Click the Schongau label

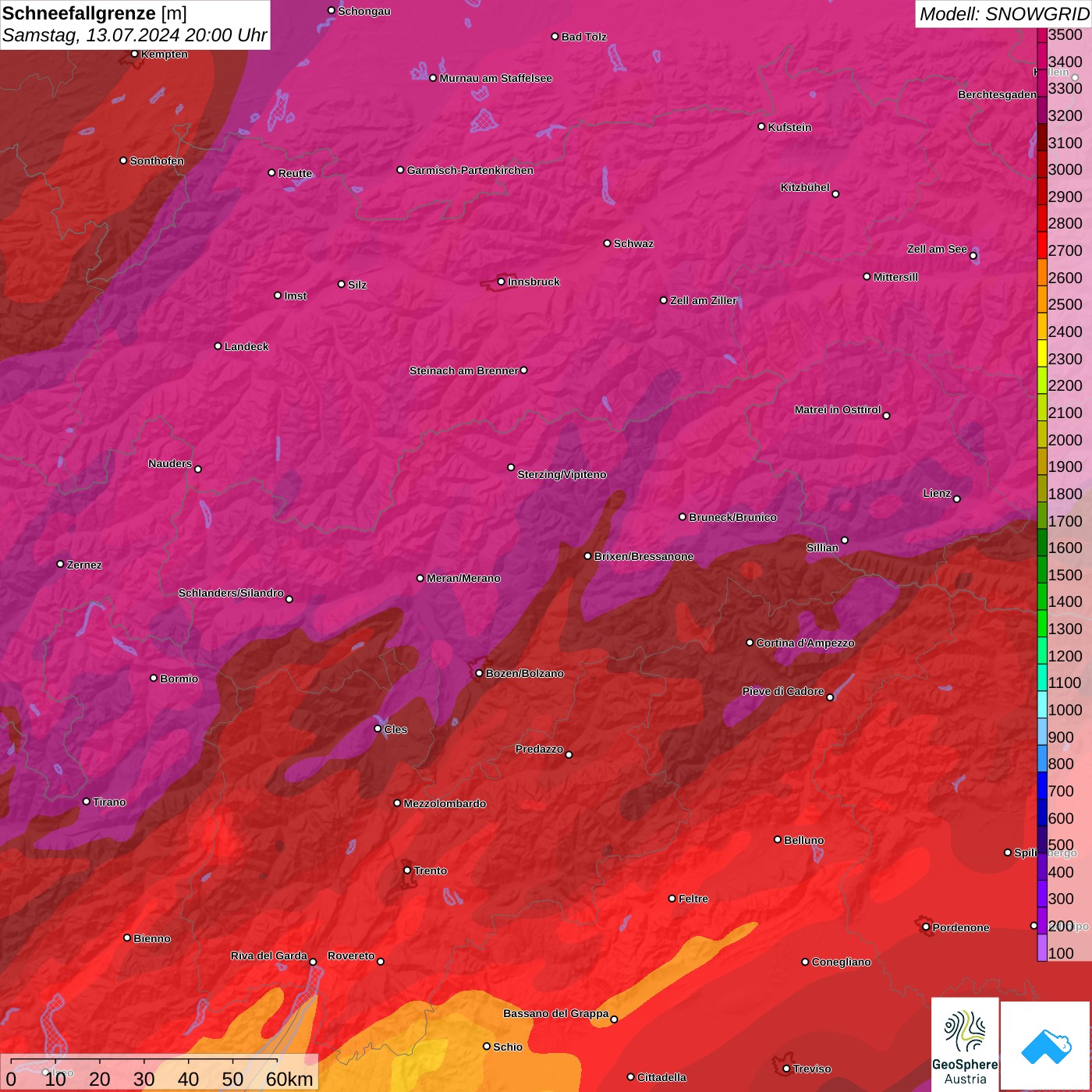click(364, 11)
